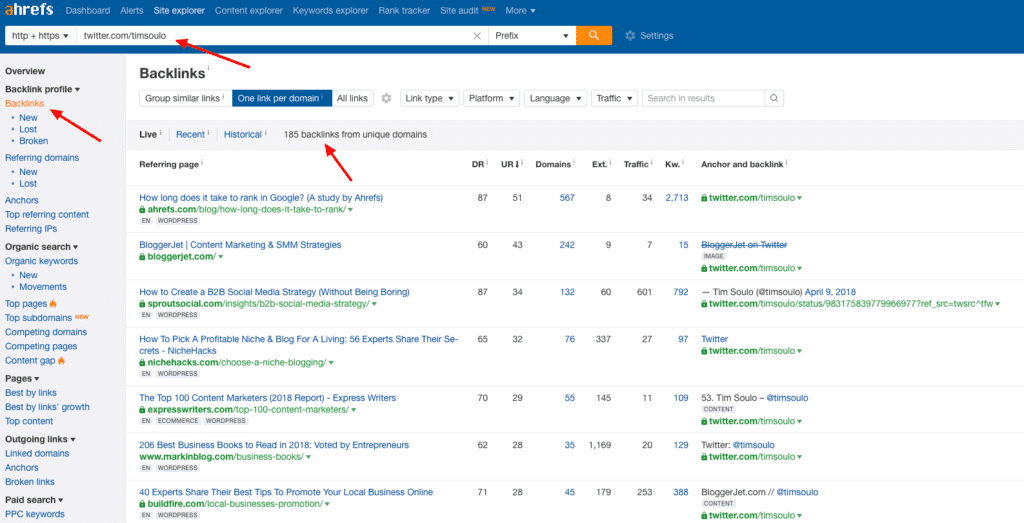Open Broken backlinks in sidebar

tap(33, 141)
